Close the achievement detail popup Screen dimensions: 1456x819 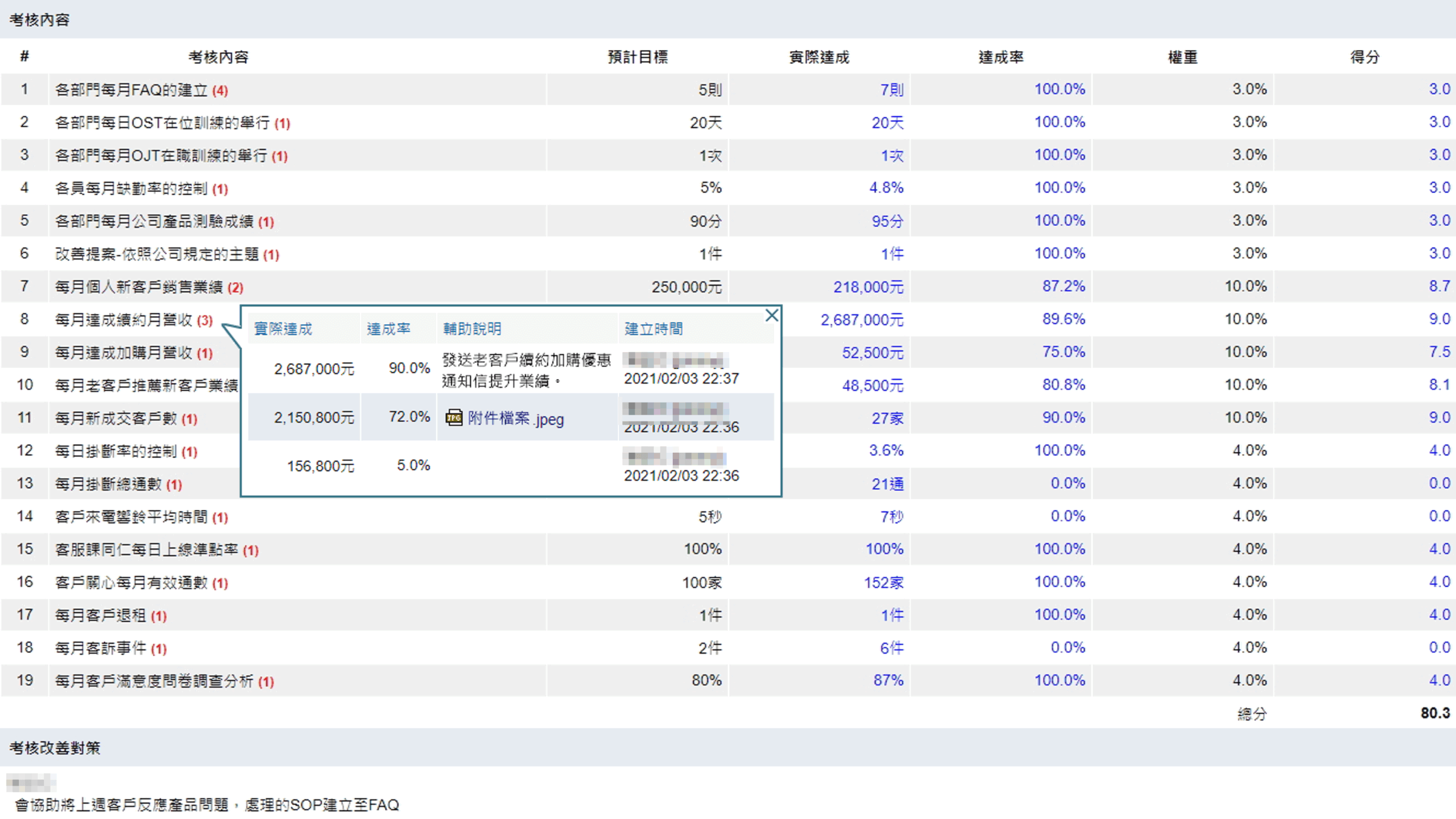[x=771, y=315]
